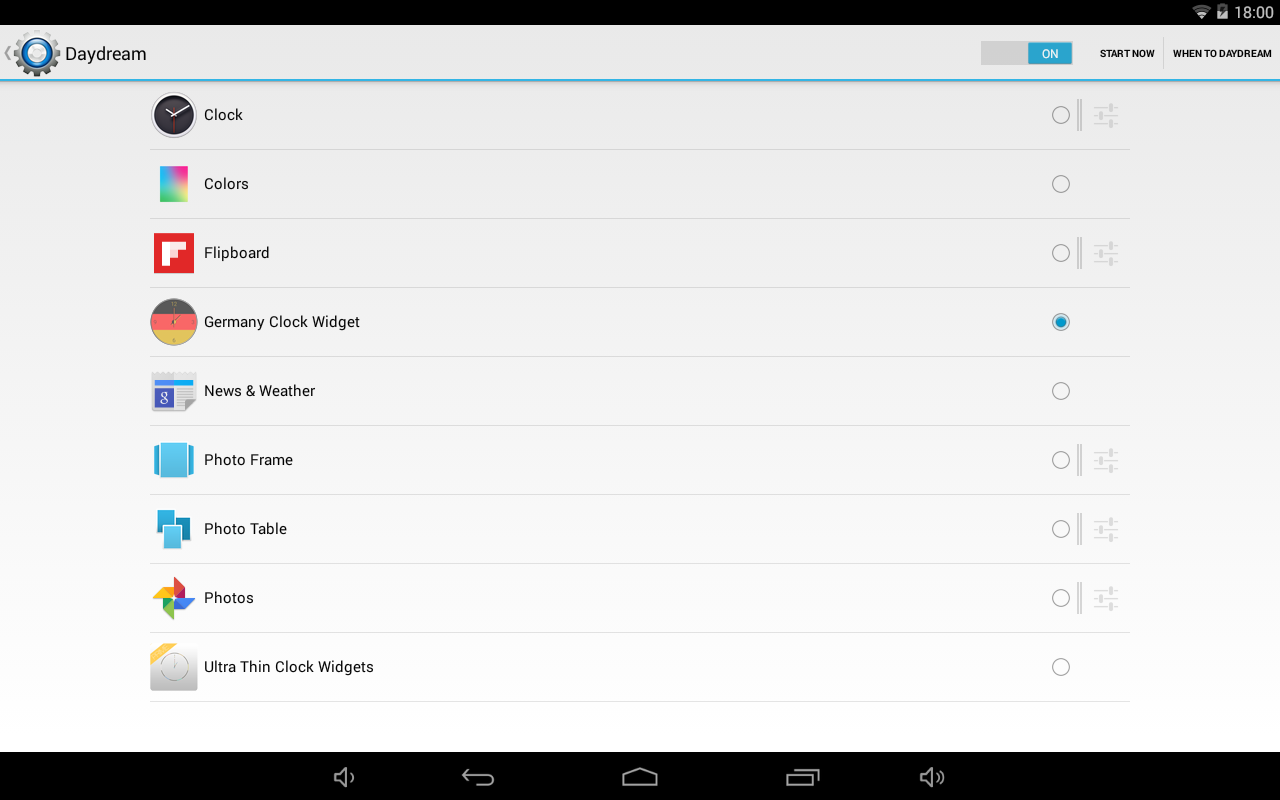Select Ultra Thin Clock Widgets radio button
The image size is (1280, 800).
point(1061,667)
